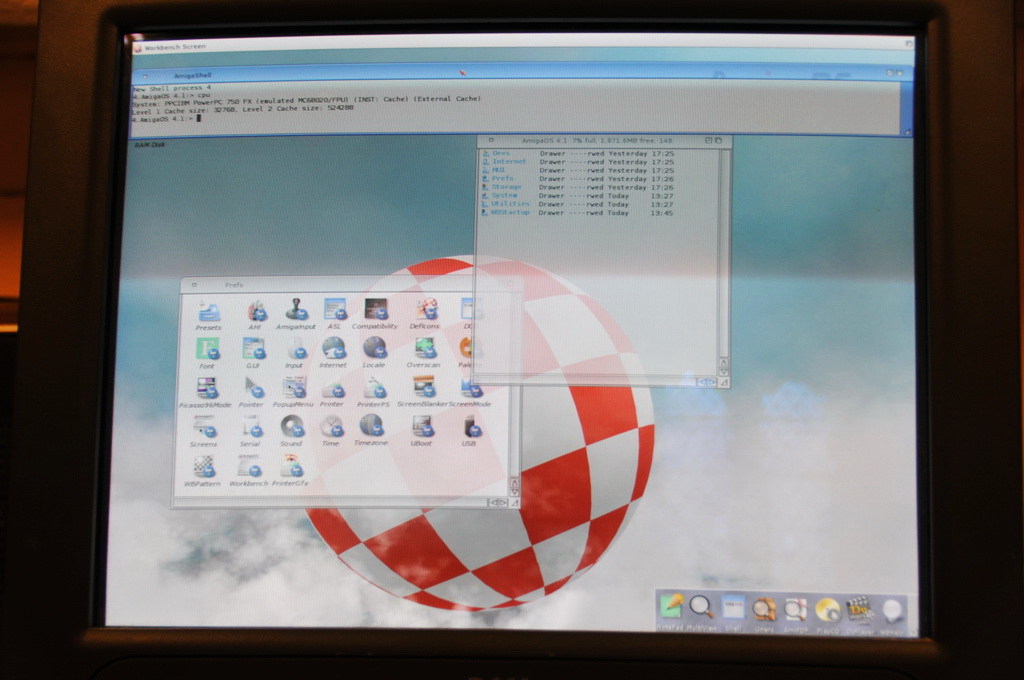Open the GUI prefs icon
Screen dimensions: 1024x680
253,353
